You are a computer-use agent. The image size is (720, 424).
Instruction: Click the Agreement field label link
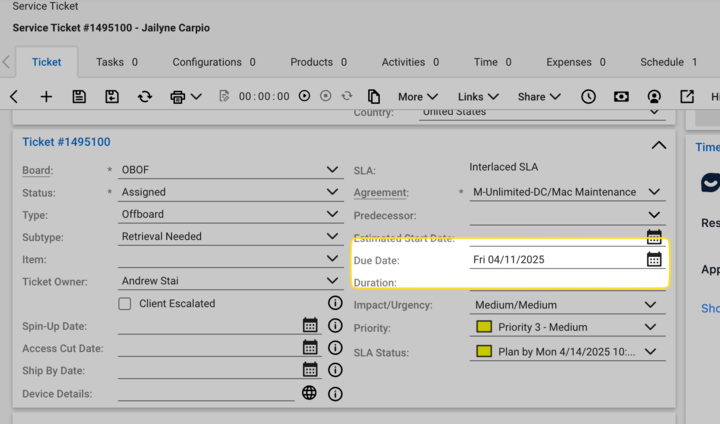(x=381, y=192)
